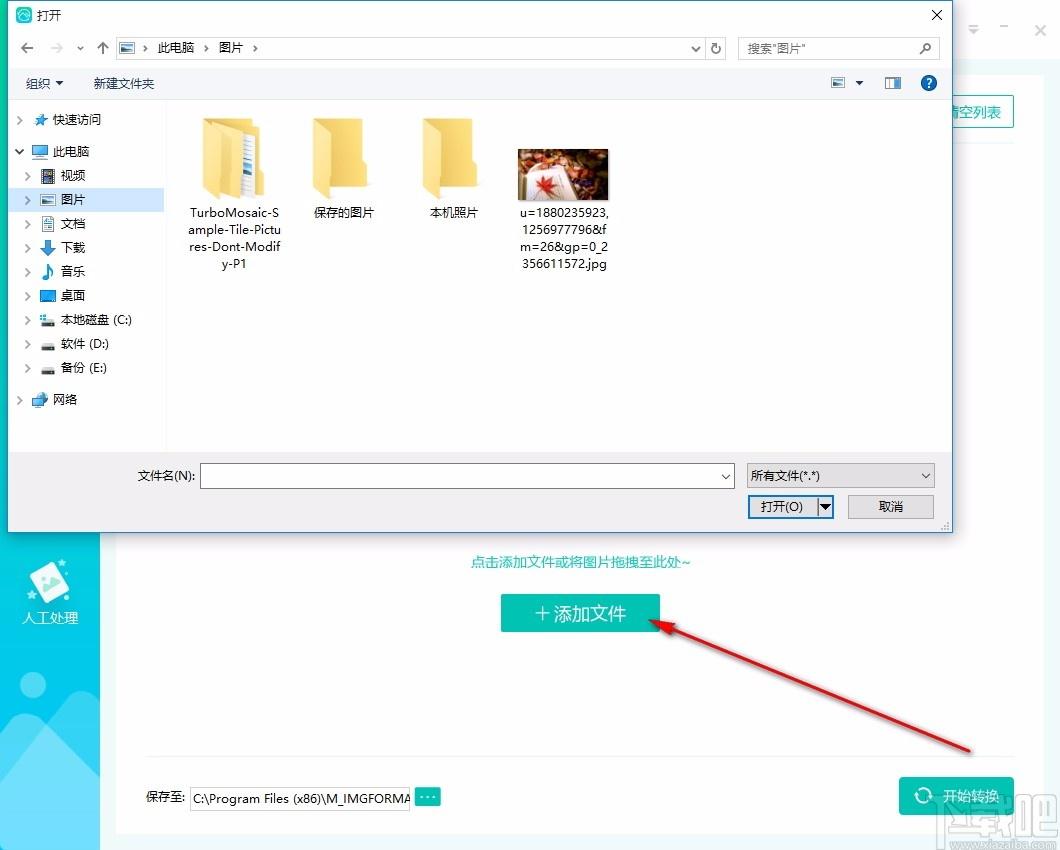1060x850 pixels.
Task: Select 备份 (E:) drive
Action: click(x=84, y=368)
